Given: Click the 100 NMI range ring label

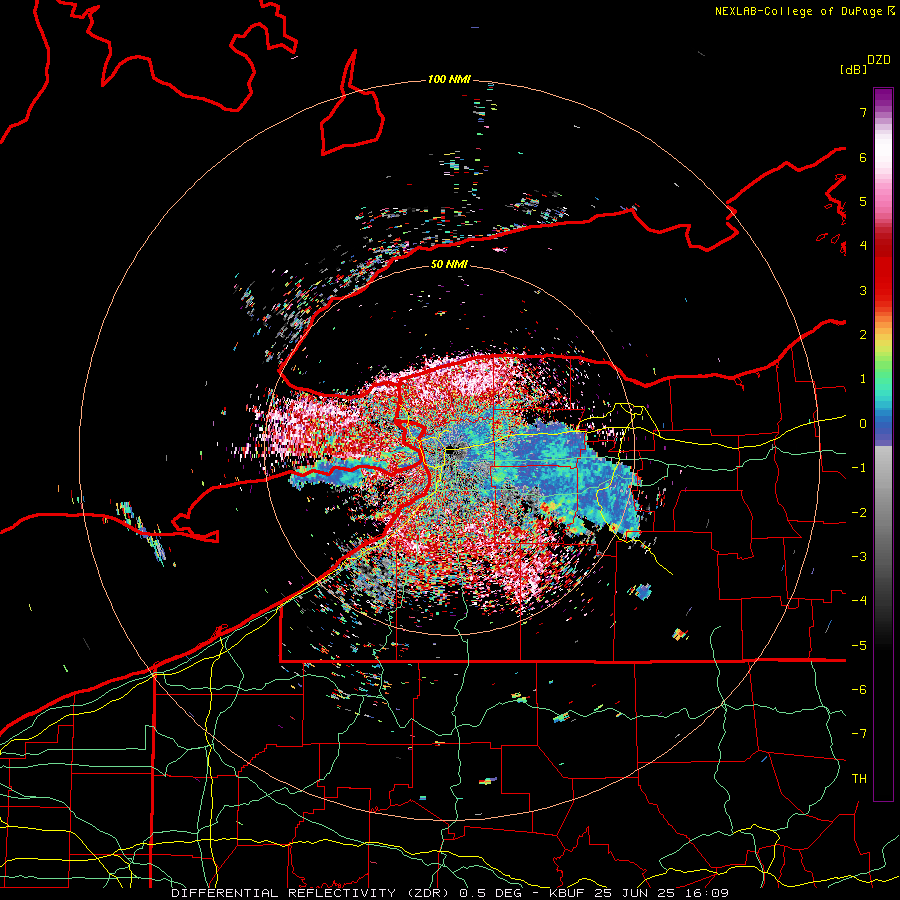Looking at the screenshot, I should tap(449, 79).
